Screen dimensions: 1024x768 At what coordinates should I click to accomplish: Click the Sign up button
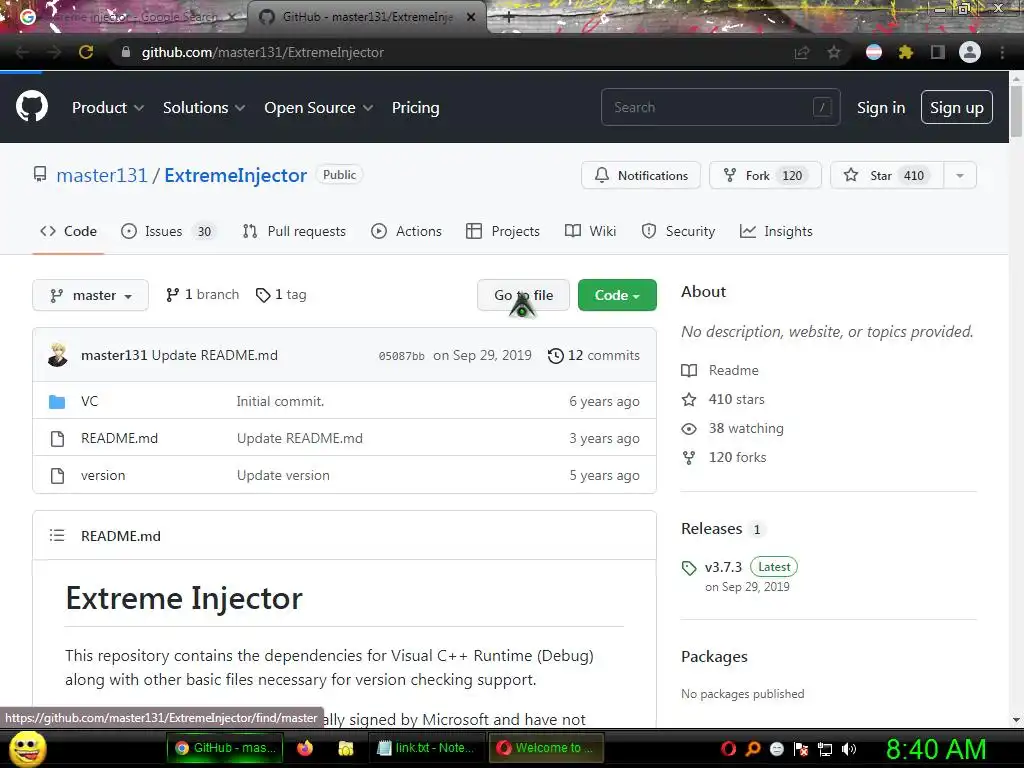957,107
